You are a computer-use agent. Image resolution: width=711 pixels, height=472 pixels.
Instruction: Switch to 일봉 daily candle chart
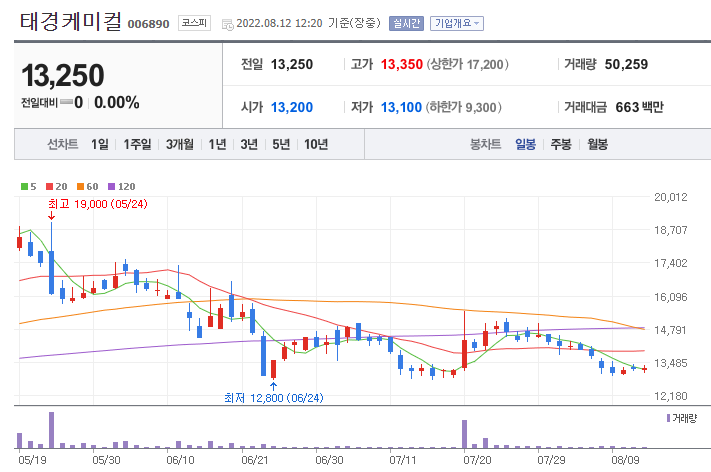click(x=525, y=144)
